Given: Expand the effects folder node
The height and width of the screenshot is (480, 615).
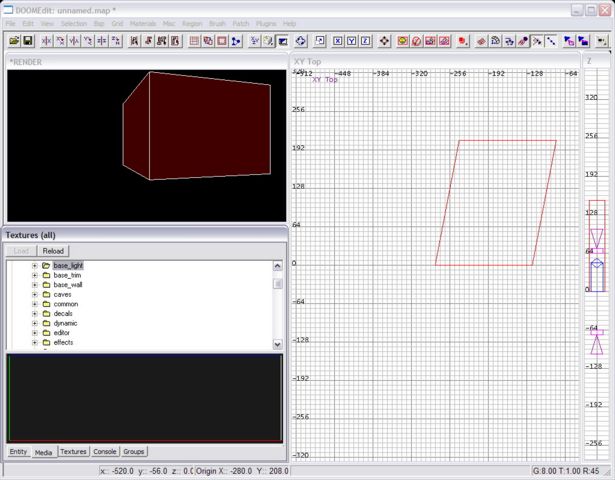Looking at the screenshot, I should point(35,342).
